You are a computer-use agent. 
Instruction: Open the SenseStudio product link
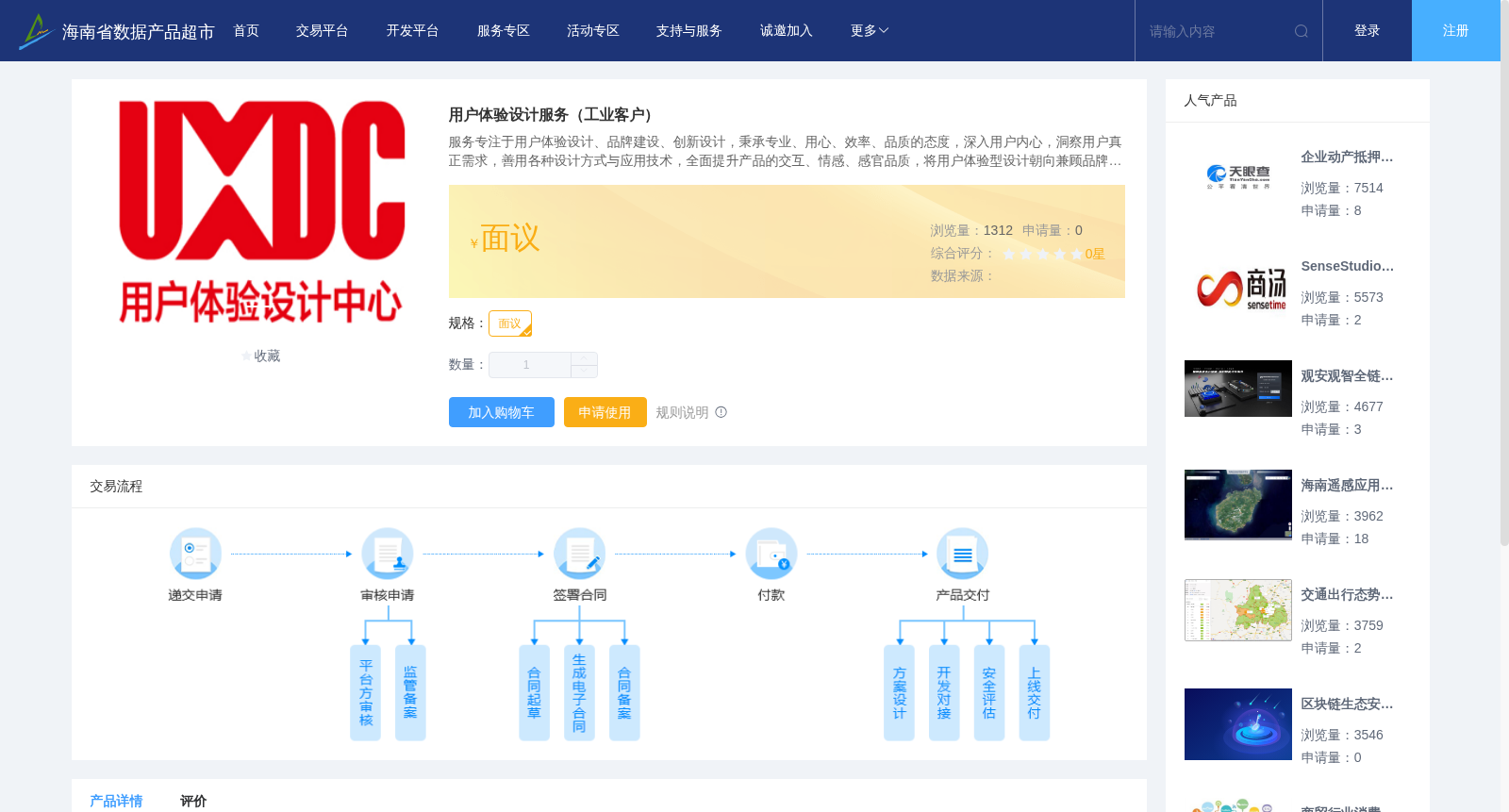(x=1347, y=267)
